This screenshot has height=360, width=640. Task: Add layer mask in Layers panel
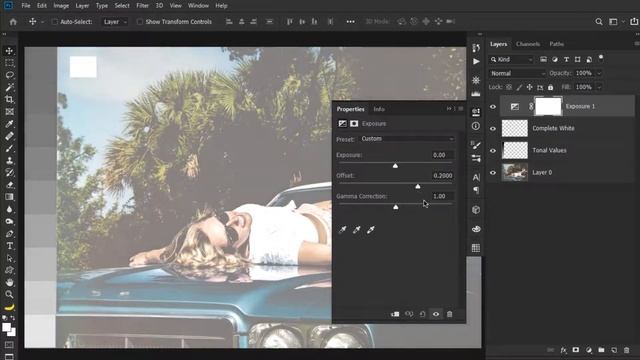pyautogui.click(x=576, y=350)
